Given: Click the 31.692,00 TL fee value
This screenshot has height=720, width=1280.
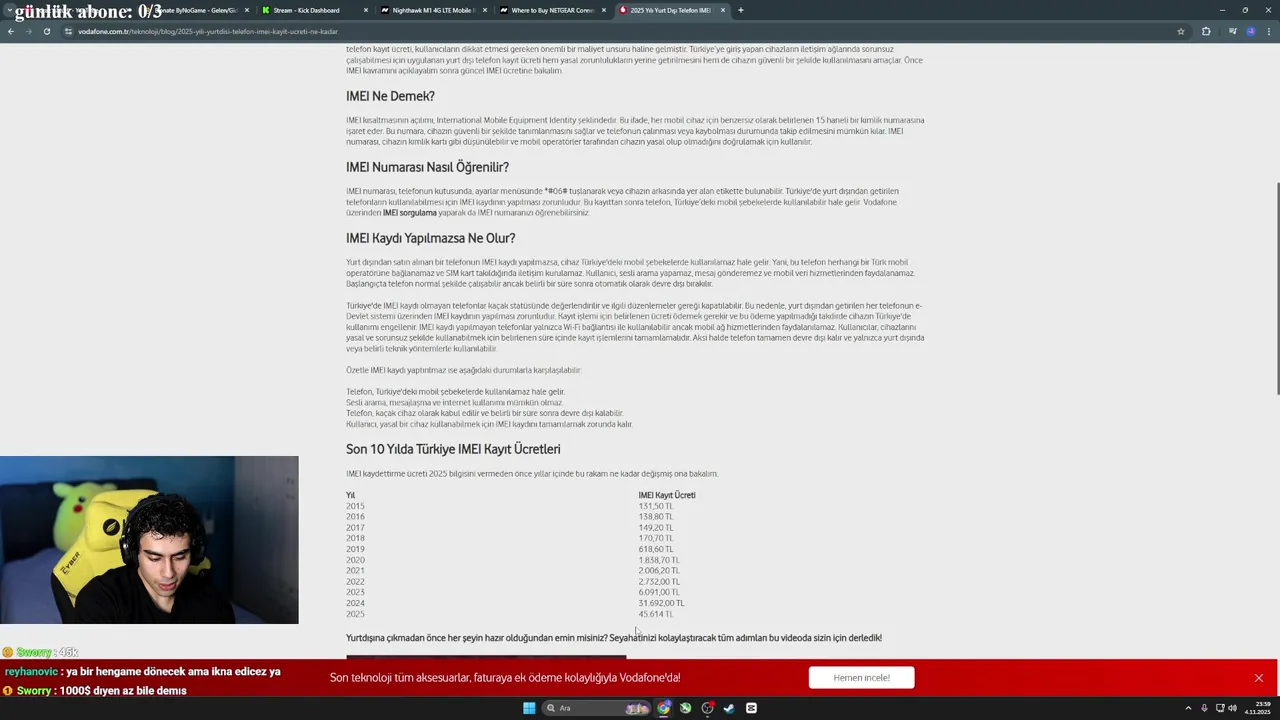Looking at the screenshot, I should click(662, 603).
